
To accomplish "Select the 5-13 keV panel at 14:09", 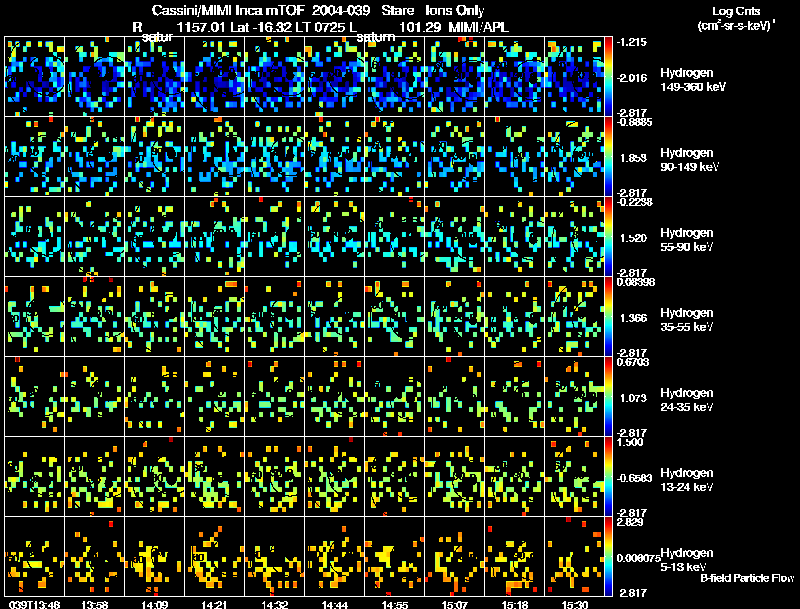I will click(155, 557).
